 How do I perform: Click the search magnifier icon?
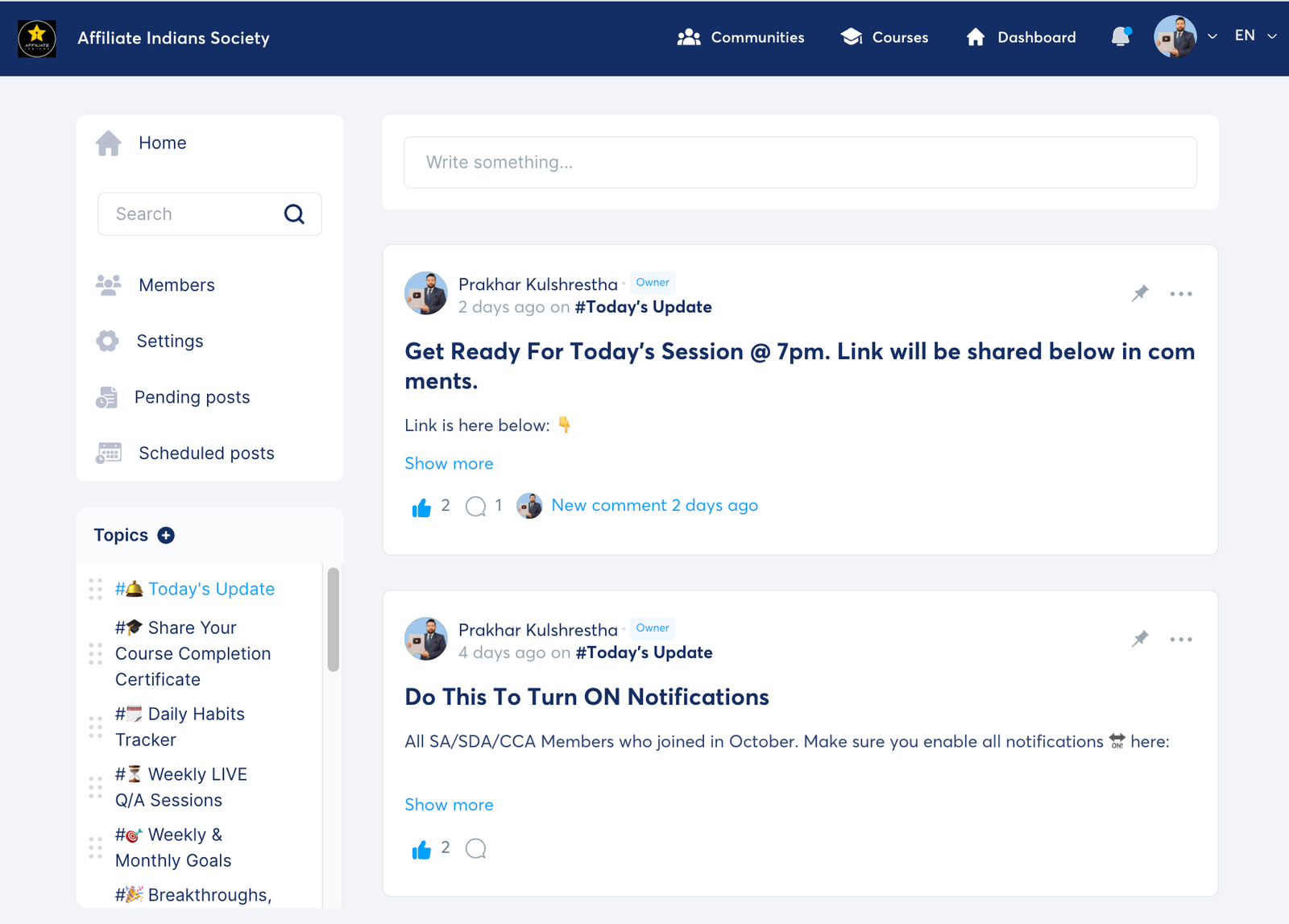(294, 214)
